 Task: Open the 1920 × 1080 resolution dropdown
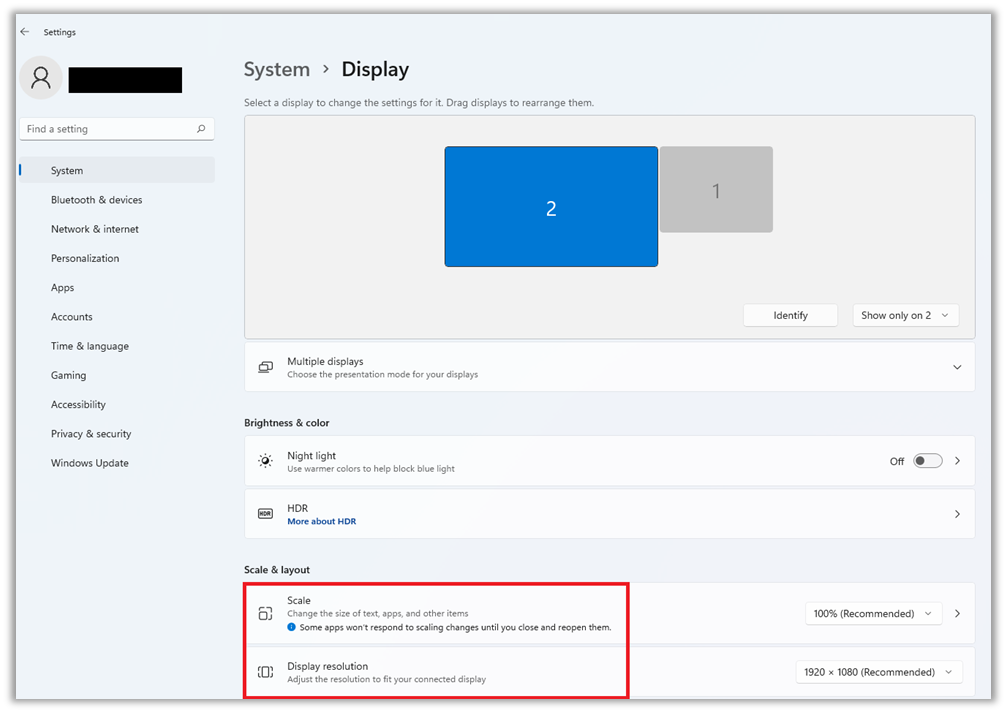[x=878, y=672]
